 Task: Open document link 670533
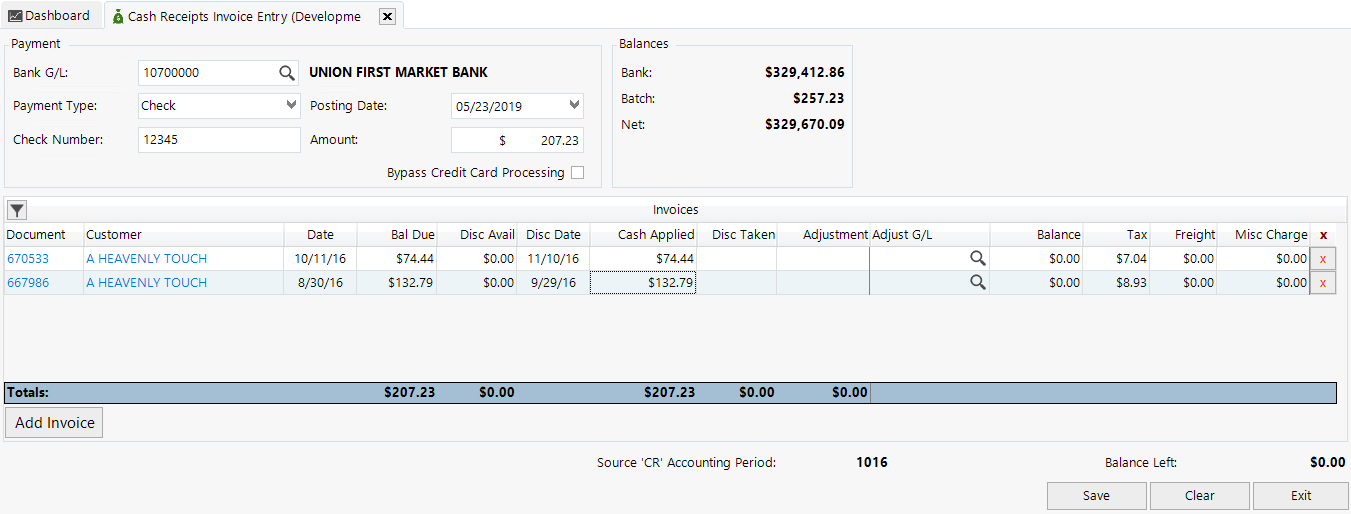tap(28, 259)
